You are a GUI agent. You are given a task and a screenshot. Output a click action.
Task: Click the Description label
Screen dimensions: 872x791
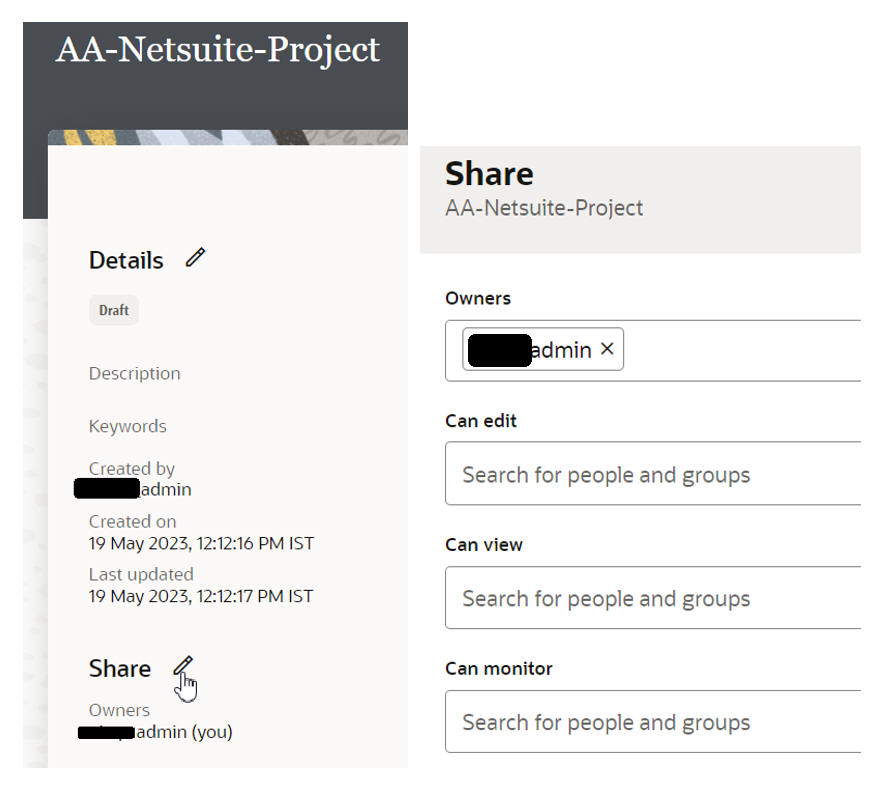135,373
